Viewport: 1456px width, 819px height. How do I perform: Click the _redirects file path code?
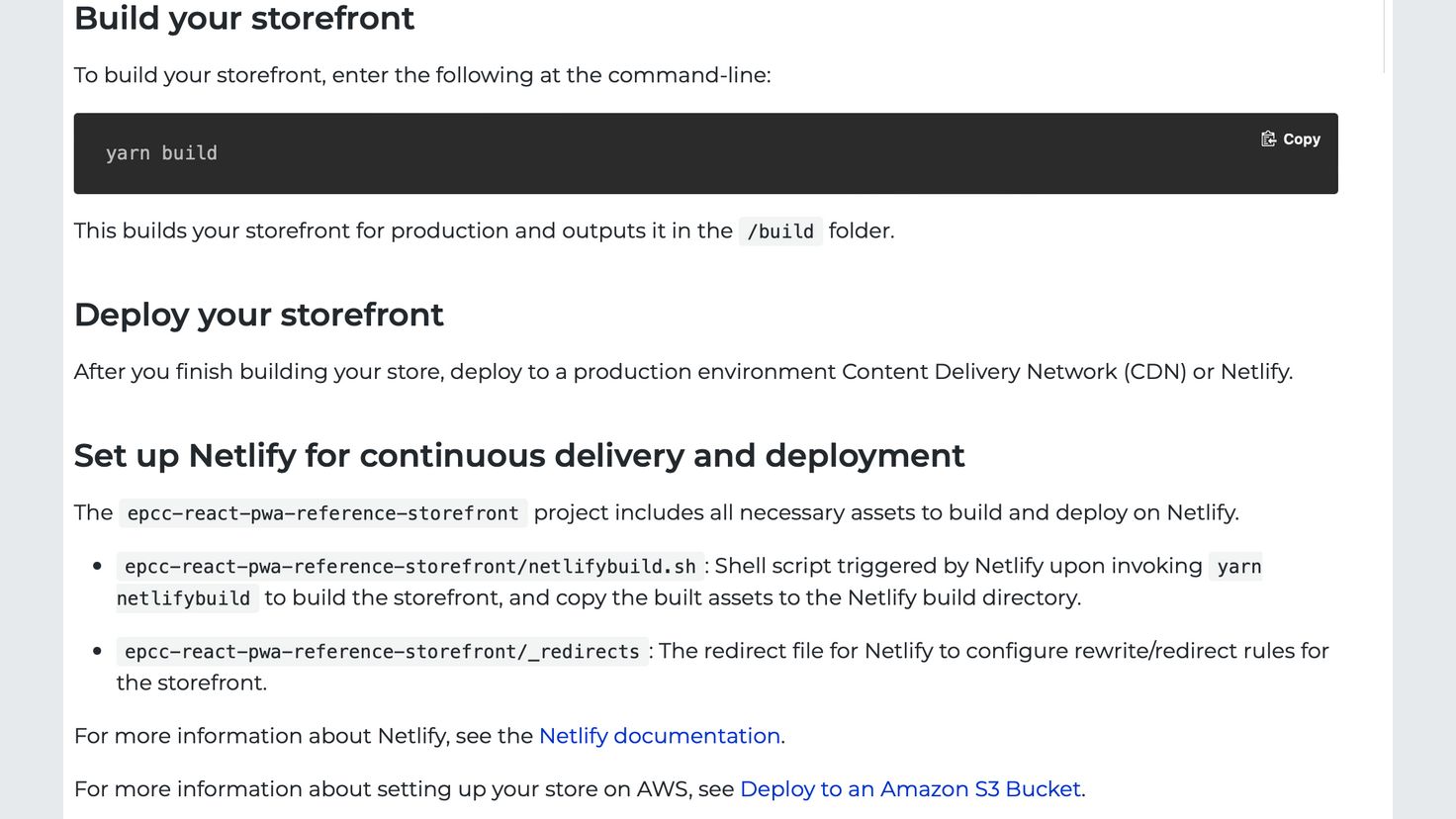pyautogui.click(x=382, y=652)
